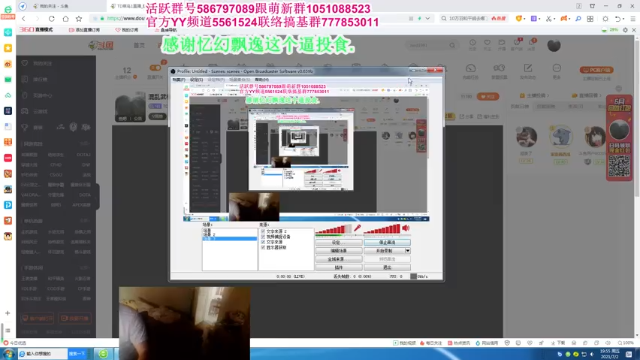Viewport: 640px width, 360px height.
Task: Open the 首页 nav tab on Douyu
Action: click(139, 45)
